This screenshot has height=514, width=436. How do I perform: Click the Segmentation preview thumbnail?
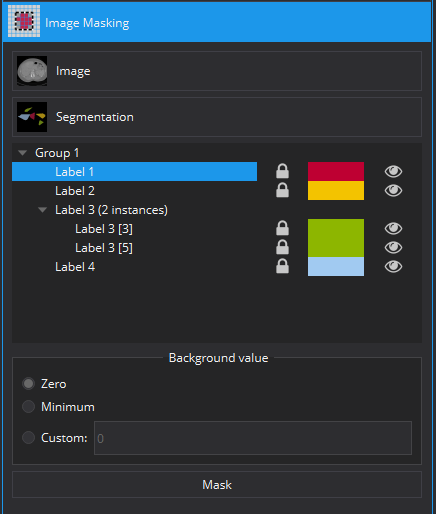(x=32, y=117)
